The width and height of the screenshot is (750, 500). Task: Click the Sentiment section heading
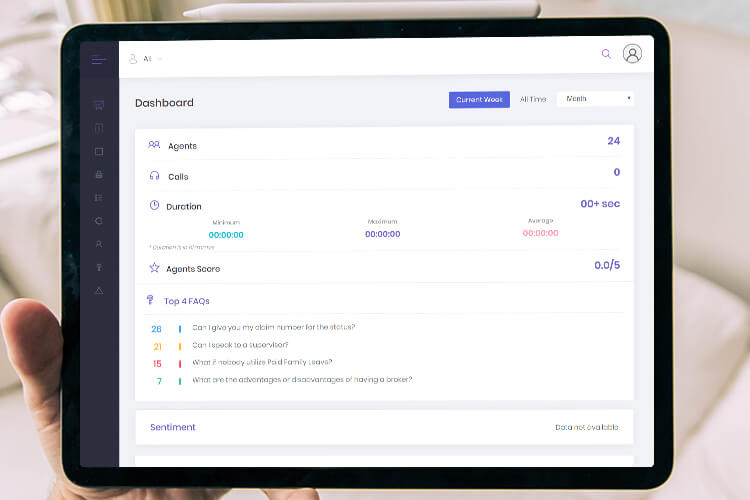(173, 427)
